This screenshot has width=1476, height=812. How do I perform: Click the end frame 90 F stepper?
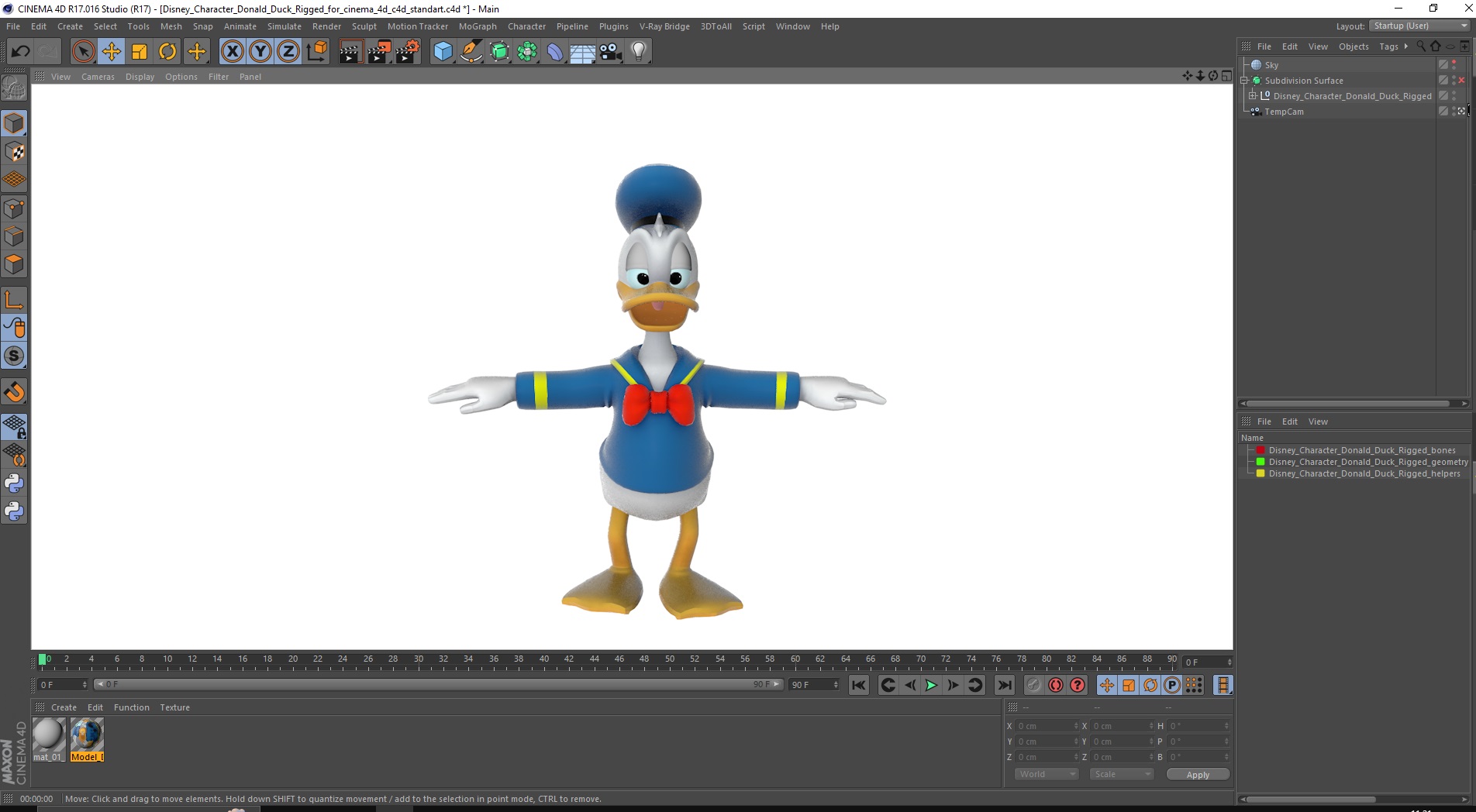[836, 685]
